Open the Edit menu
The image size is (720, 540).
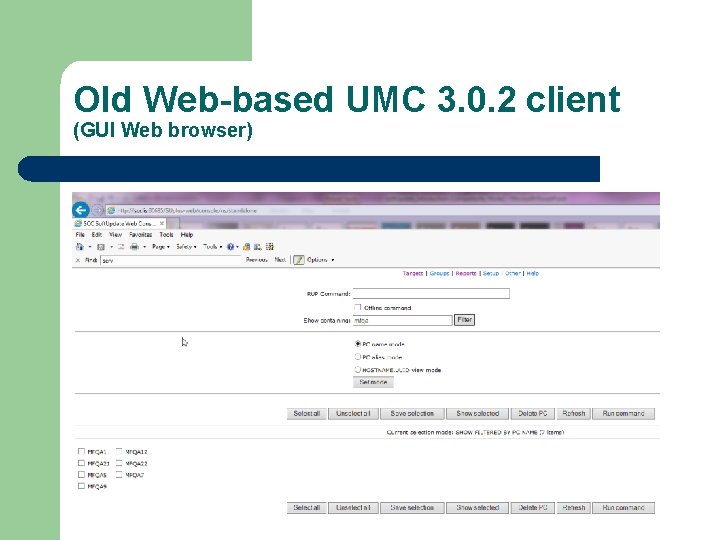point(96,235)
